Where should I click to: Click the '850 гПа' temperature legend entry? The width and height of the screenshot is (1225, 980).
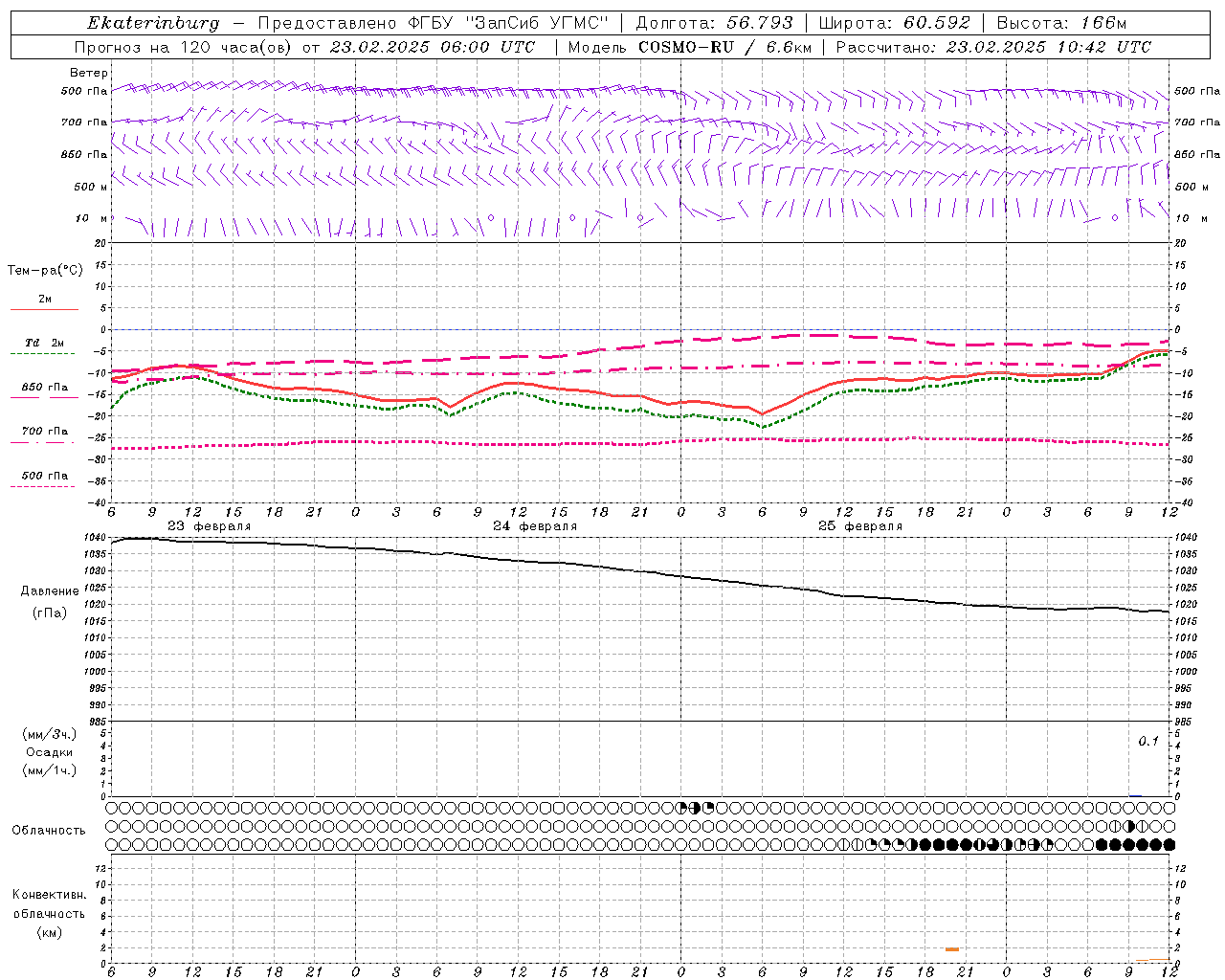click(x=45, y=388)
